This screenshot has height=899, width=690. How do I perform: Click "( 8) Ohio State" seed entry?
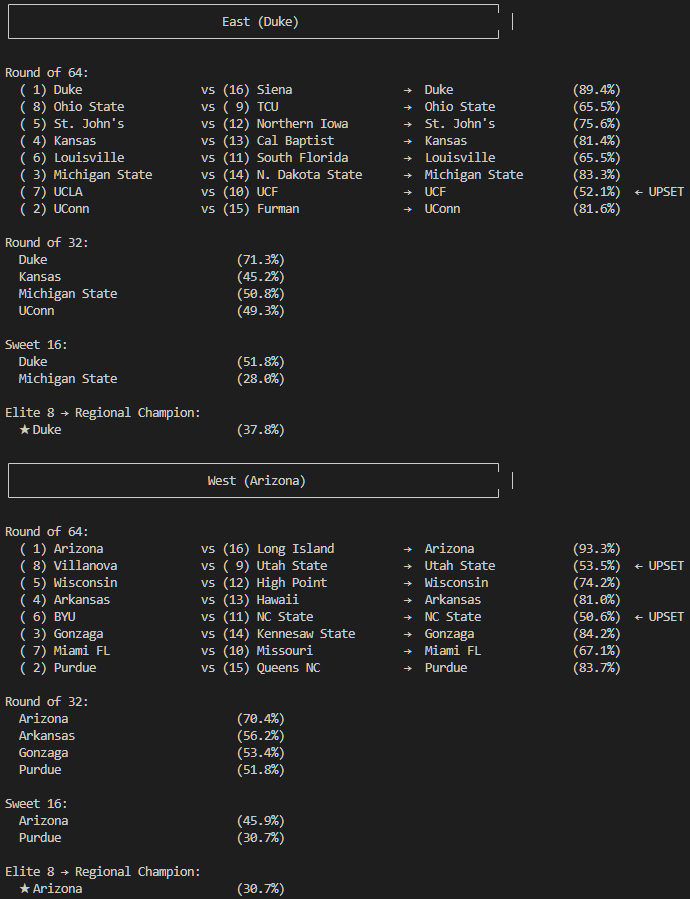pos(72,107)
